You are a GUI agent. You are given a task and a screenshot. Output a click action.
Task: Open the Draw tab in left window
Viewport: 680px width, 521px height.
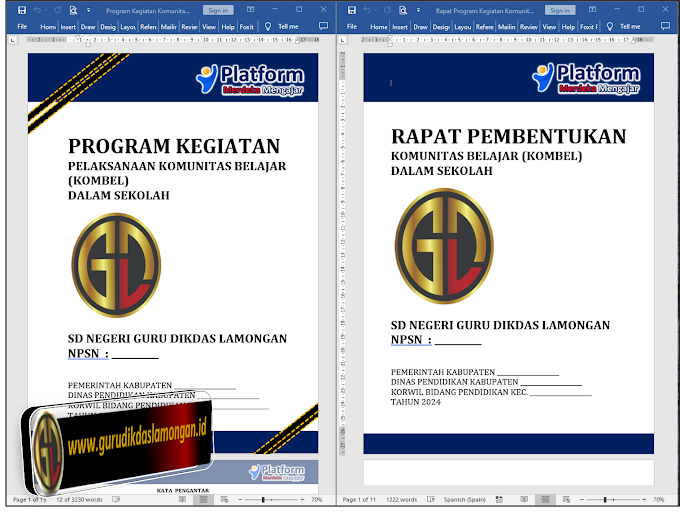88,27
